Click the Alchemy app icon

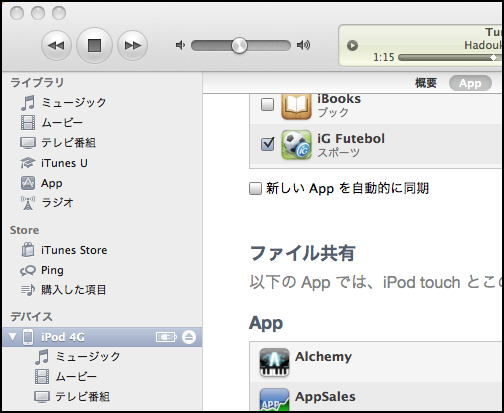click(274, 362)
